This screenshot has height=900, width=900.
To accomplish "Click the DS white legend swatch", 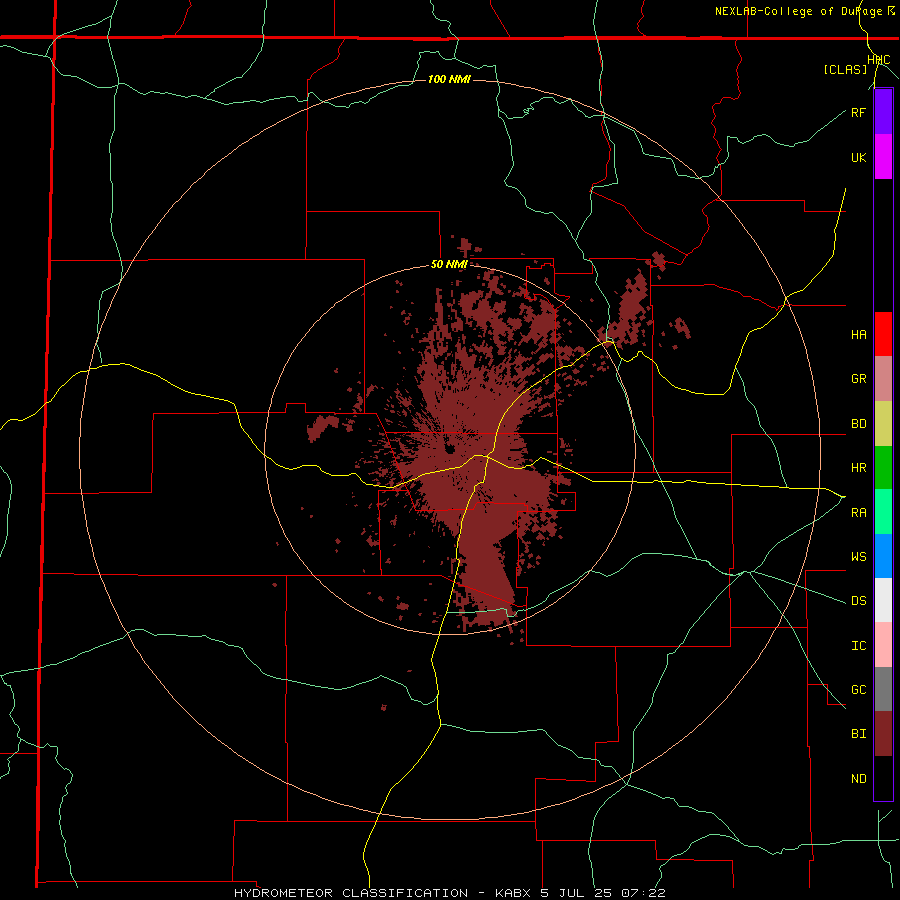I will (x=883, y=600).
